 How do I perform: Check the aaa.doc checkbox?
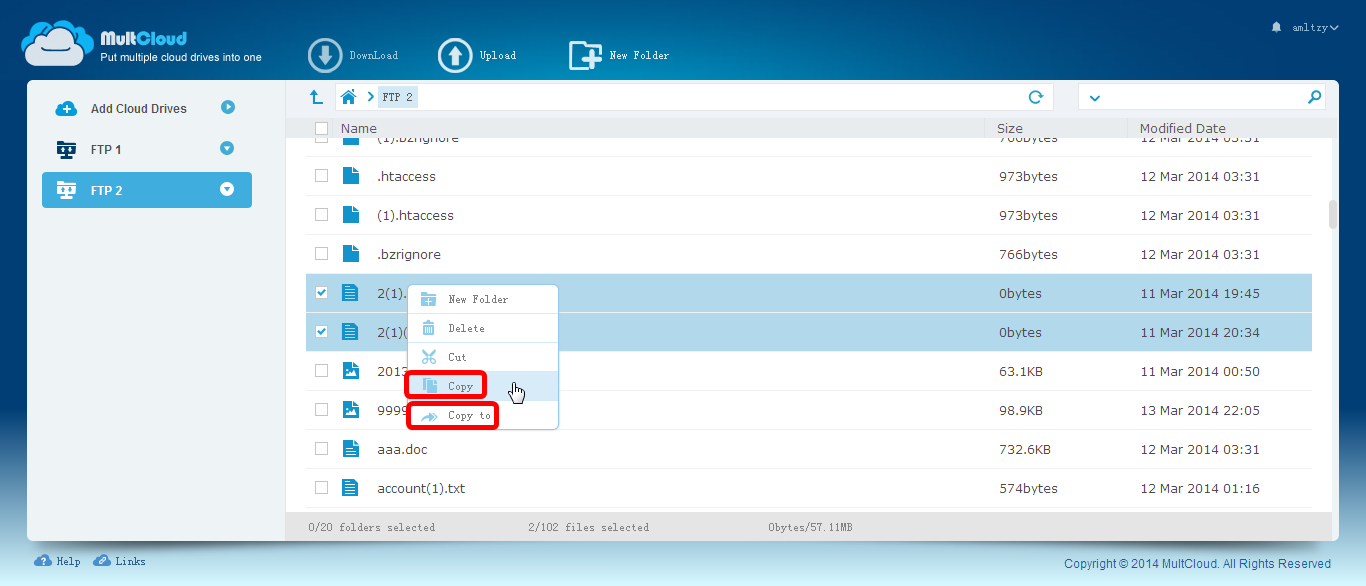click(321, 449)
